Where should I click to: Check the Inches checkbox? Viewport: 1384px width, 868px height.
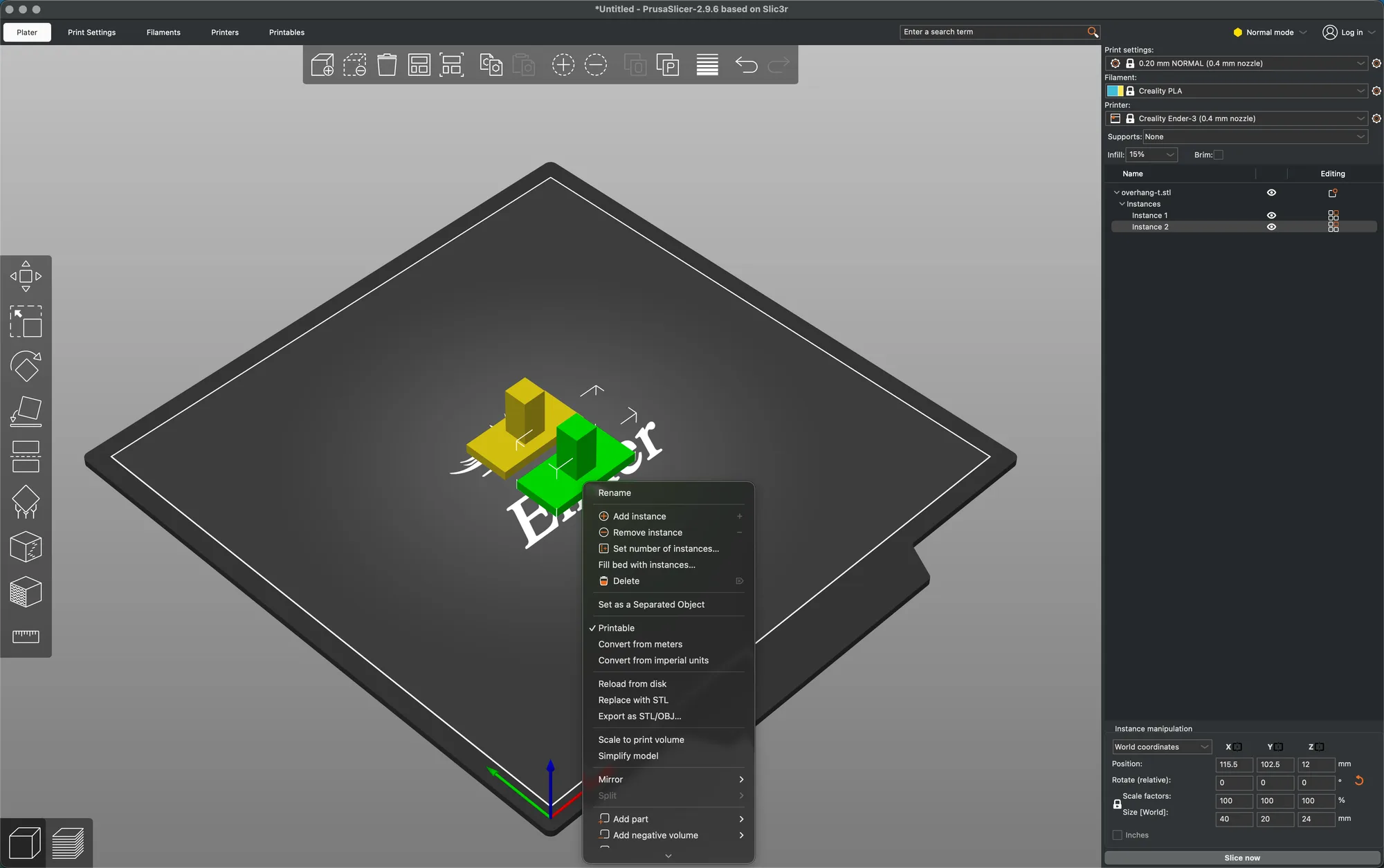pos(1117,835)
